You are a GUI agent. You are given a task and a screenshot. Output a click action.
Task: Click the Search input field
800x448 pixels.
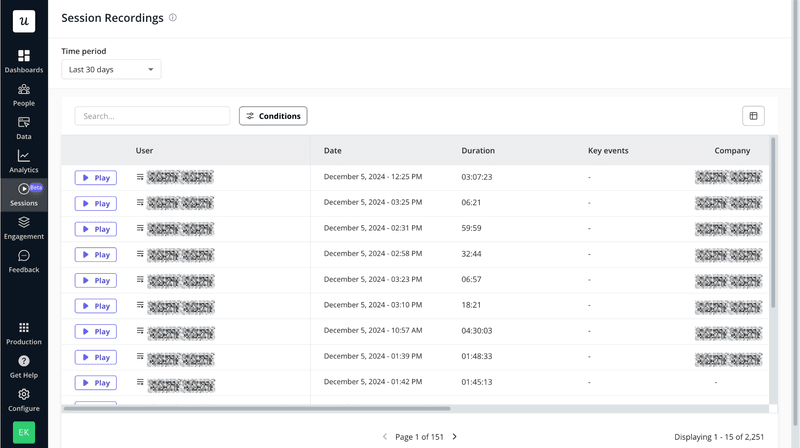[x=152, y=116]
